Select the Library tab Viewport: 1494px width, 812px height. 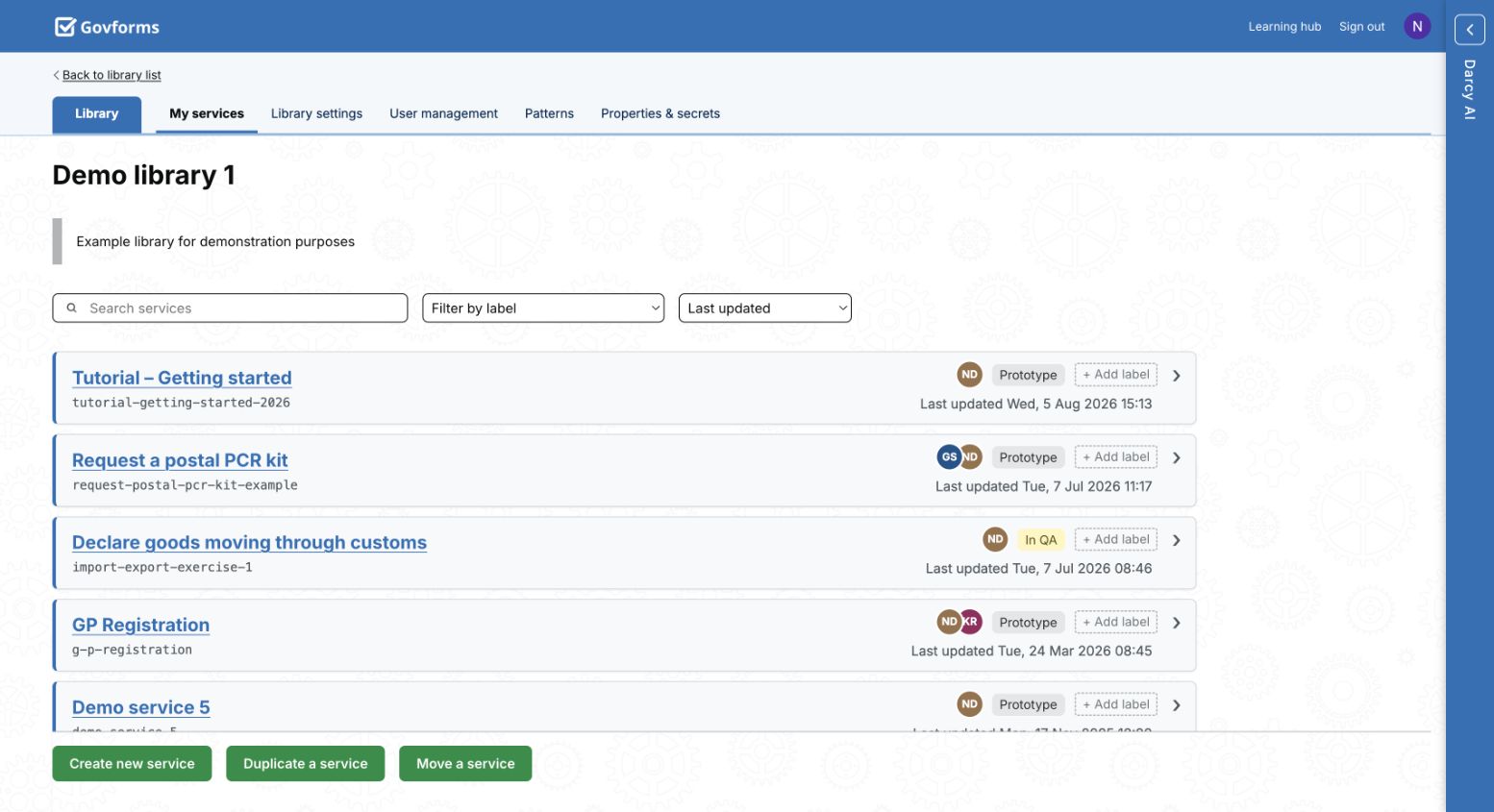97,114
